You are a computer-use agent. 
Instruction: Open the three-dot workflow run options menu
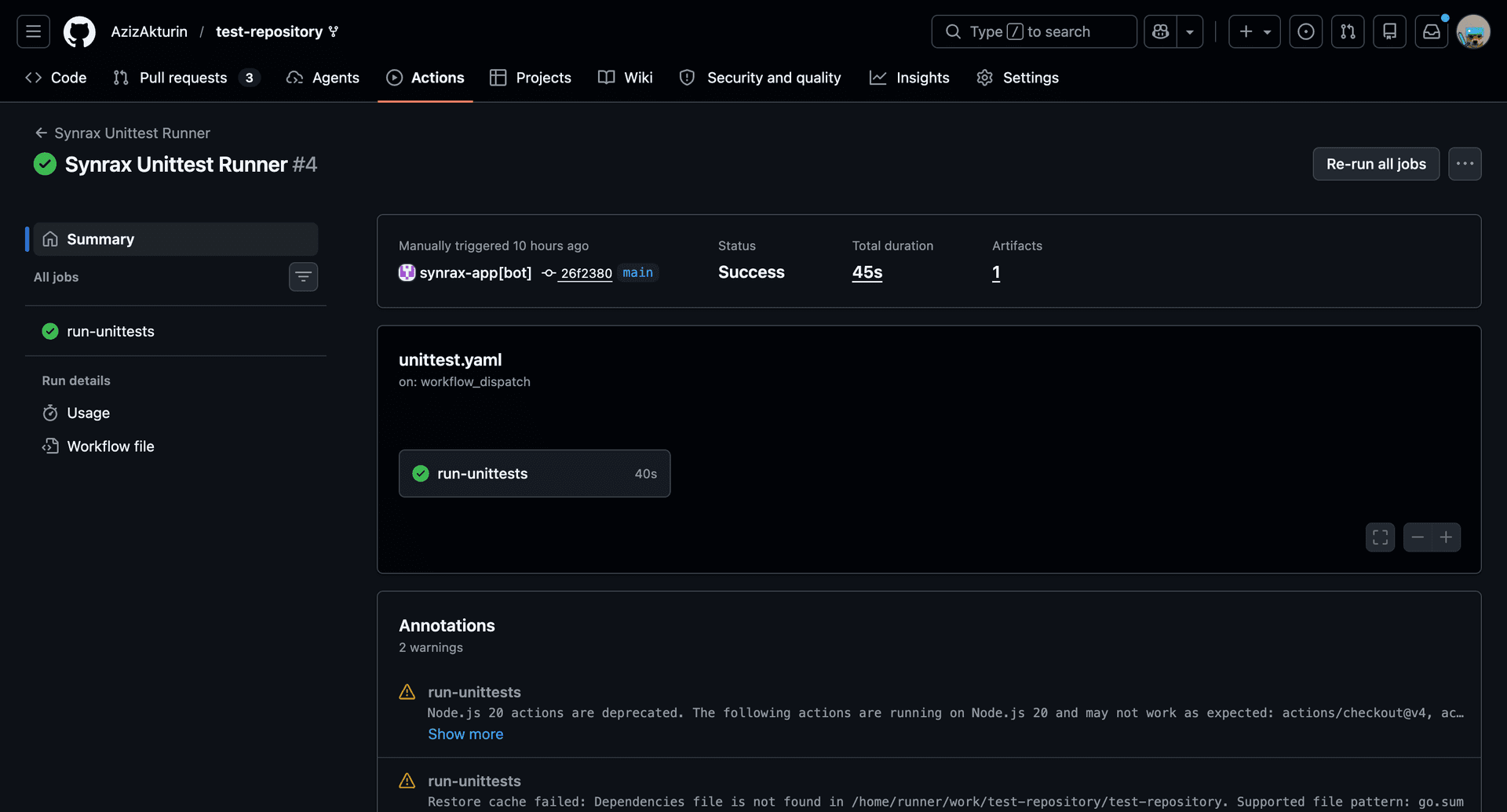[x=1465, y=164]
